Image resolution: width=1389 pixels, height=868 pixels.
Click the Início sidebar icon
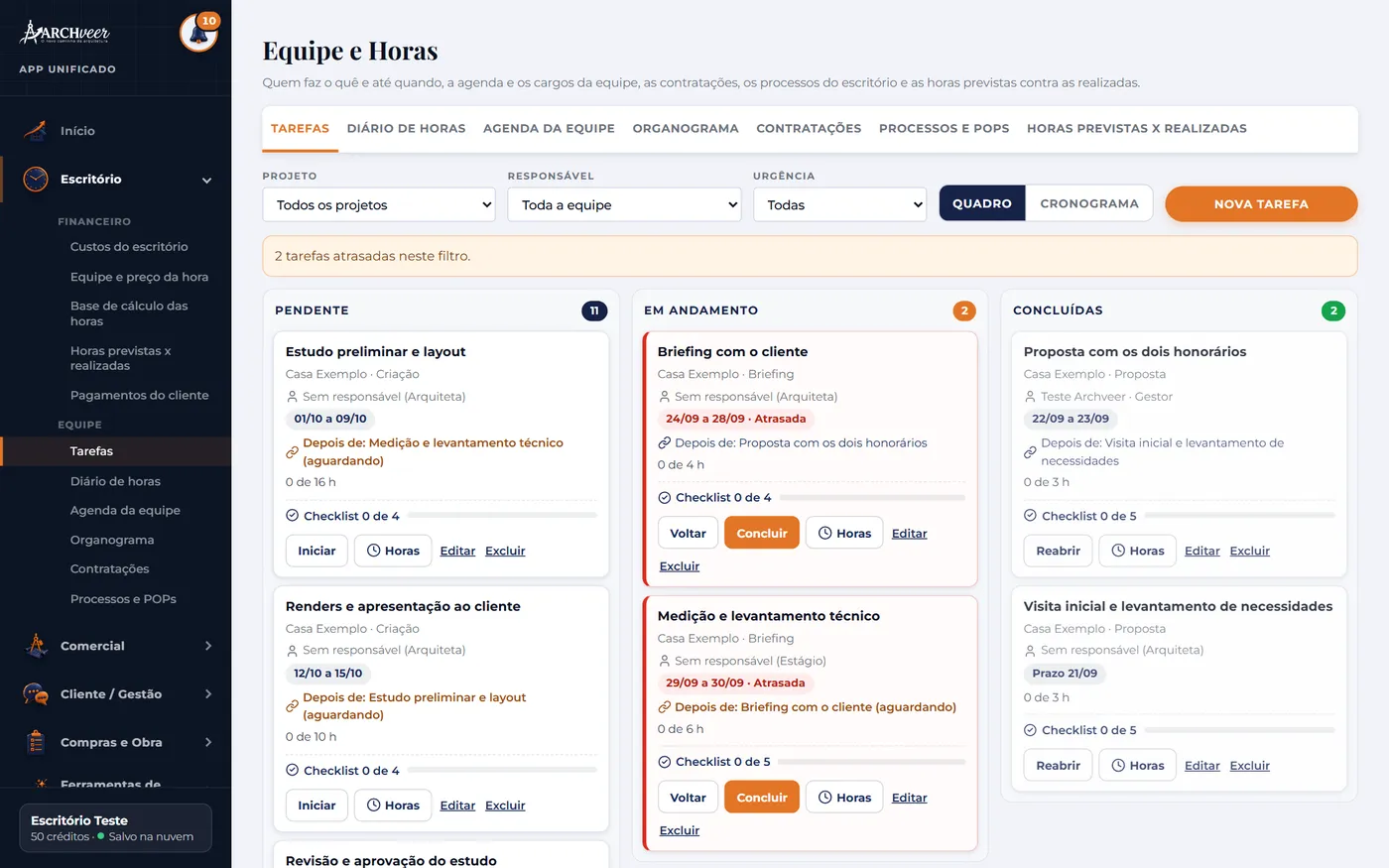tap(36, 130)
